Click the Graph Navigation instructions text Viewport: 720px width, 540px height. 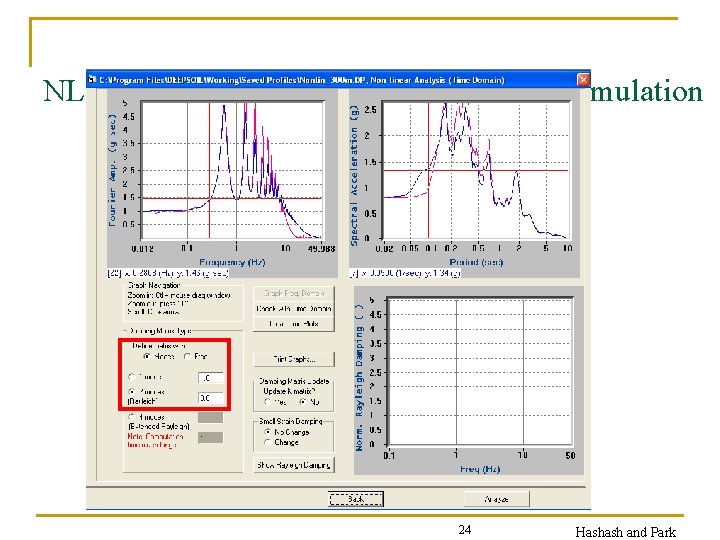tap(179, 303)
